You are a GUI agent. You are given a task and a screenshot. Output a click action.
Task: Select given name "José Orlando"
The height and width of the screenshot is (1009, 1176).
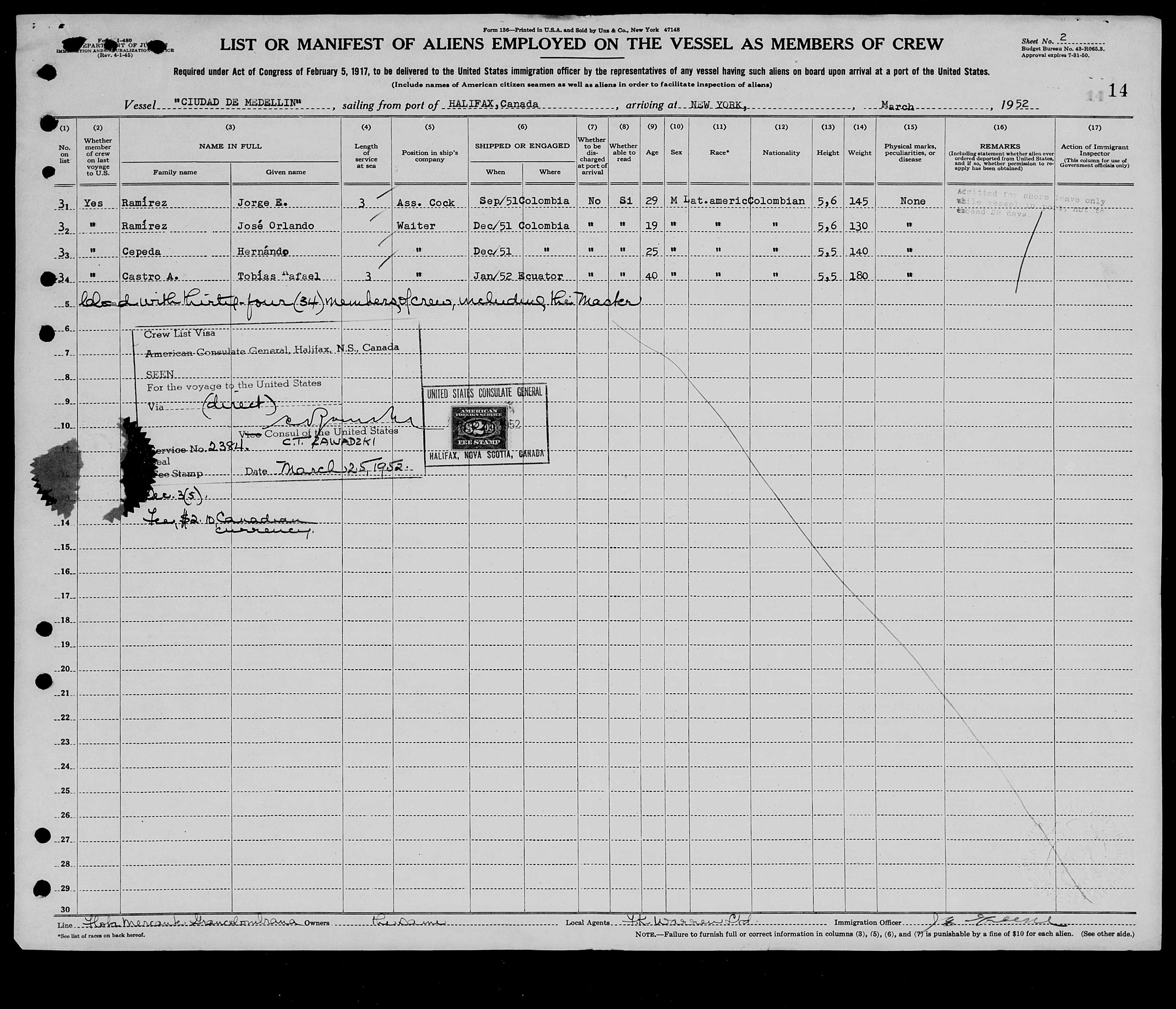tap(275, 226)
